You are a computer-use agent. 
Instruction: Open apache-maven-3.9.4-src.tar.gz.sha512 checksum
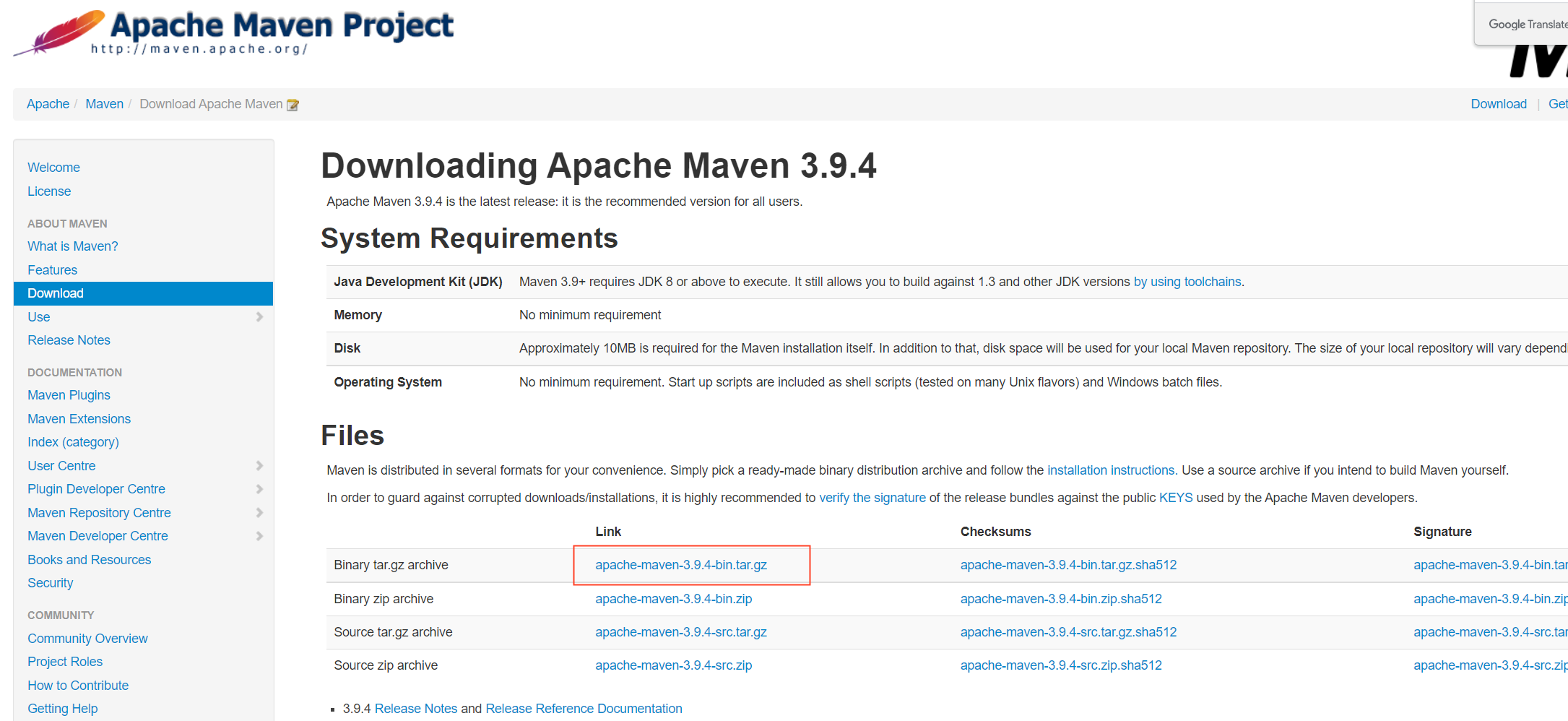pyautogui.click(x=1068, y=632)
